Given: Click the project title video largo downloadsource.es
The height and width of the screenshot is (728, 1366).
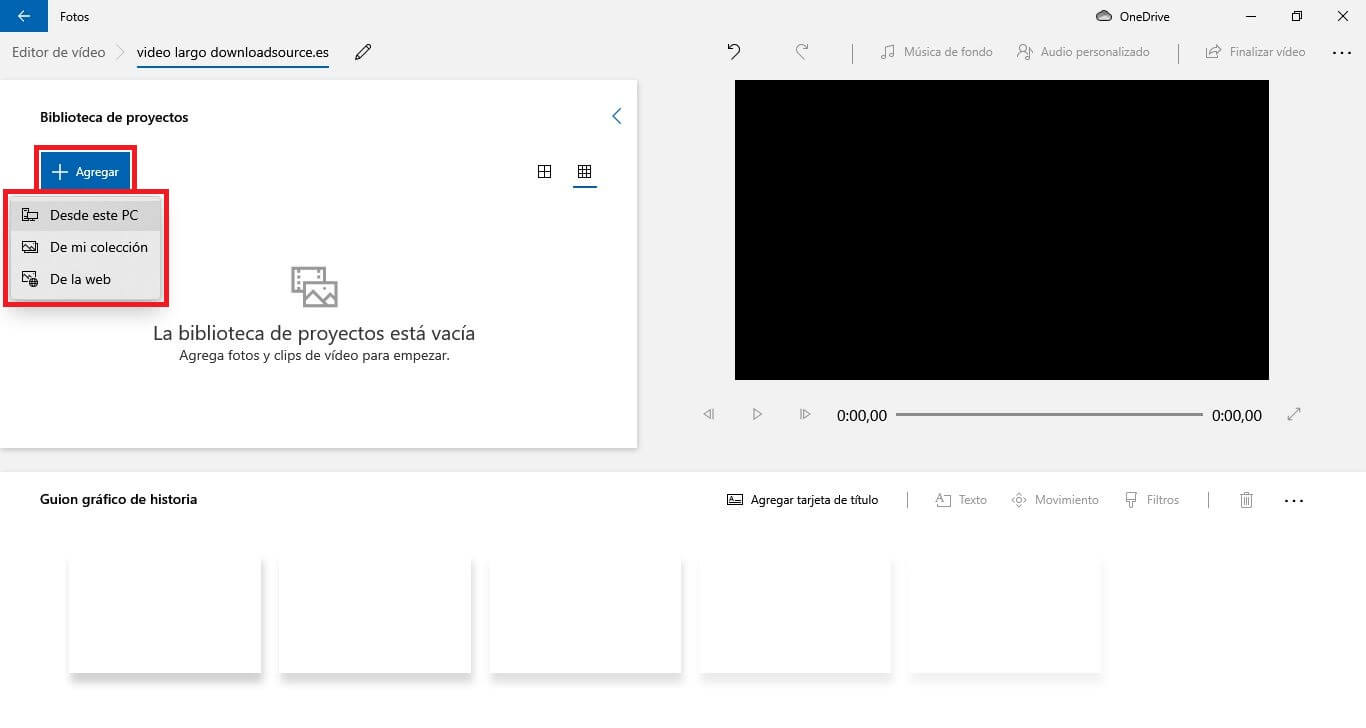Looking at the screenshot, I should click(x=233, y=52).
